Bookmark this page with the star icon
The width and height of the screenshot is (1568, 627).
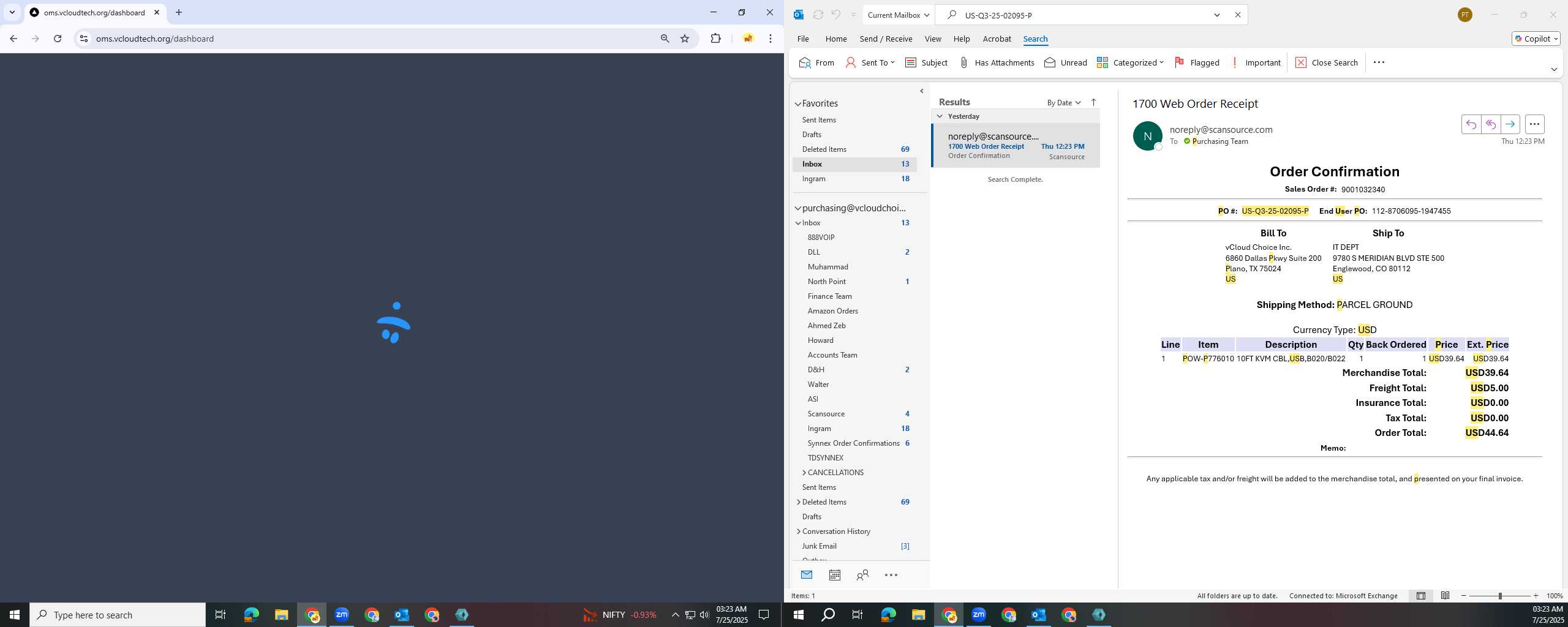coord(685,39)
